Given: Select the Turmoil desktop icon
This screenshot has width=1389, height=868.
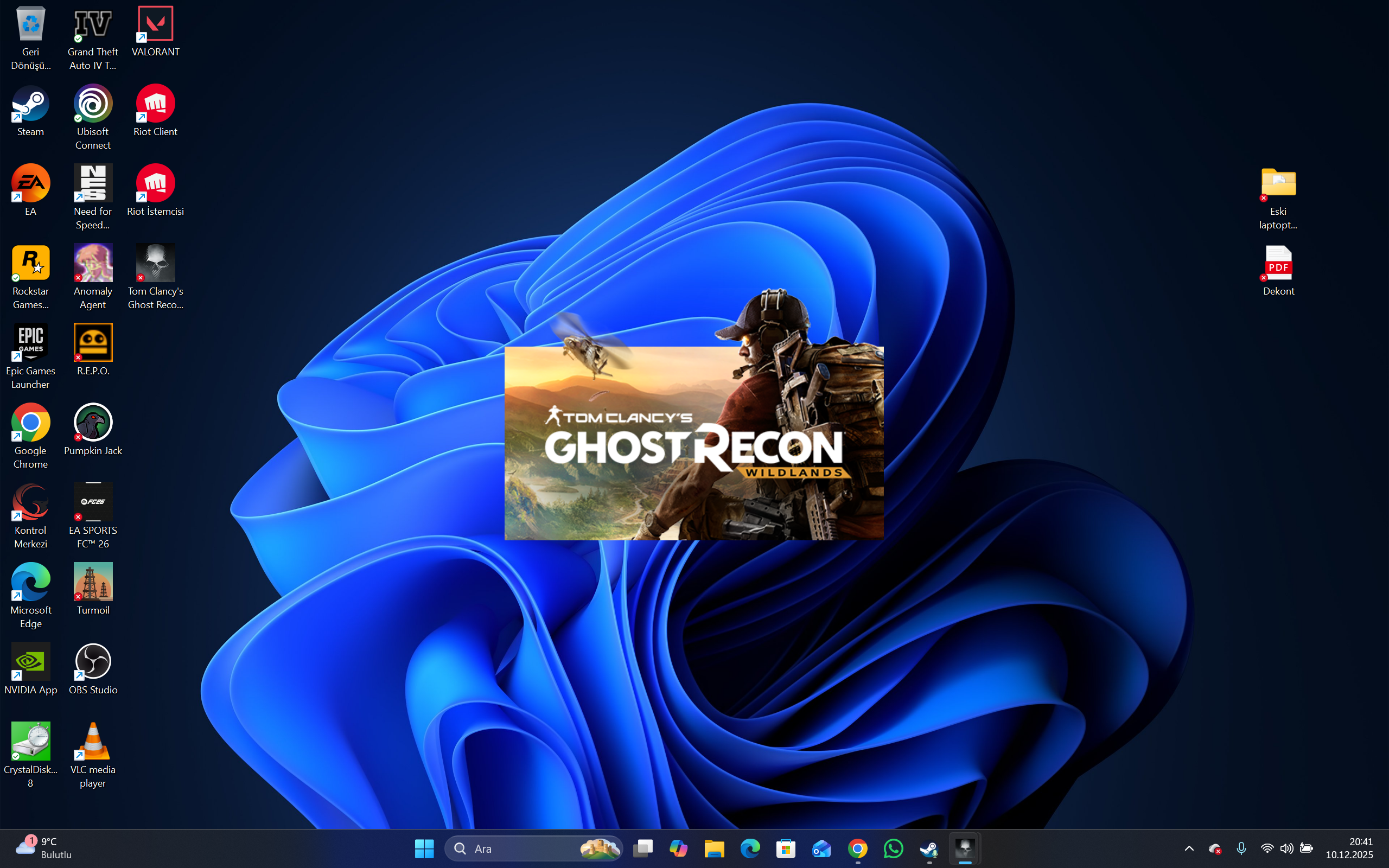Looking at the screenshot, I should click(92, 590).
